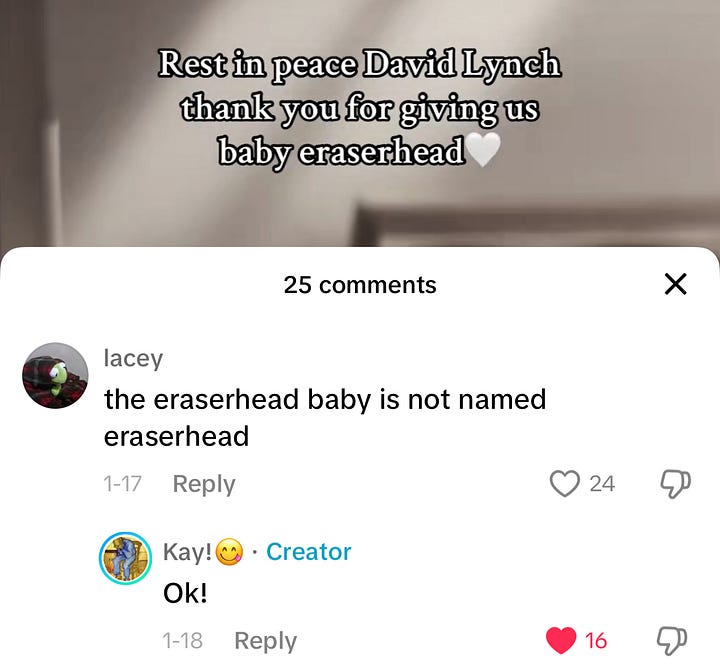
Task: Reply to lacey's eraserhead comment
Action: click(x=204, y=484)
